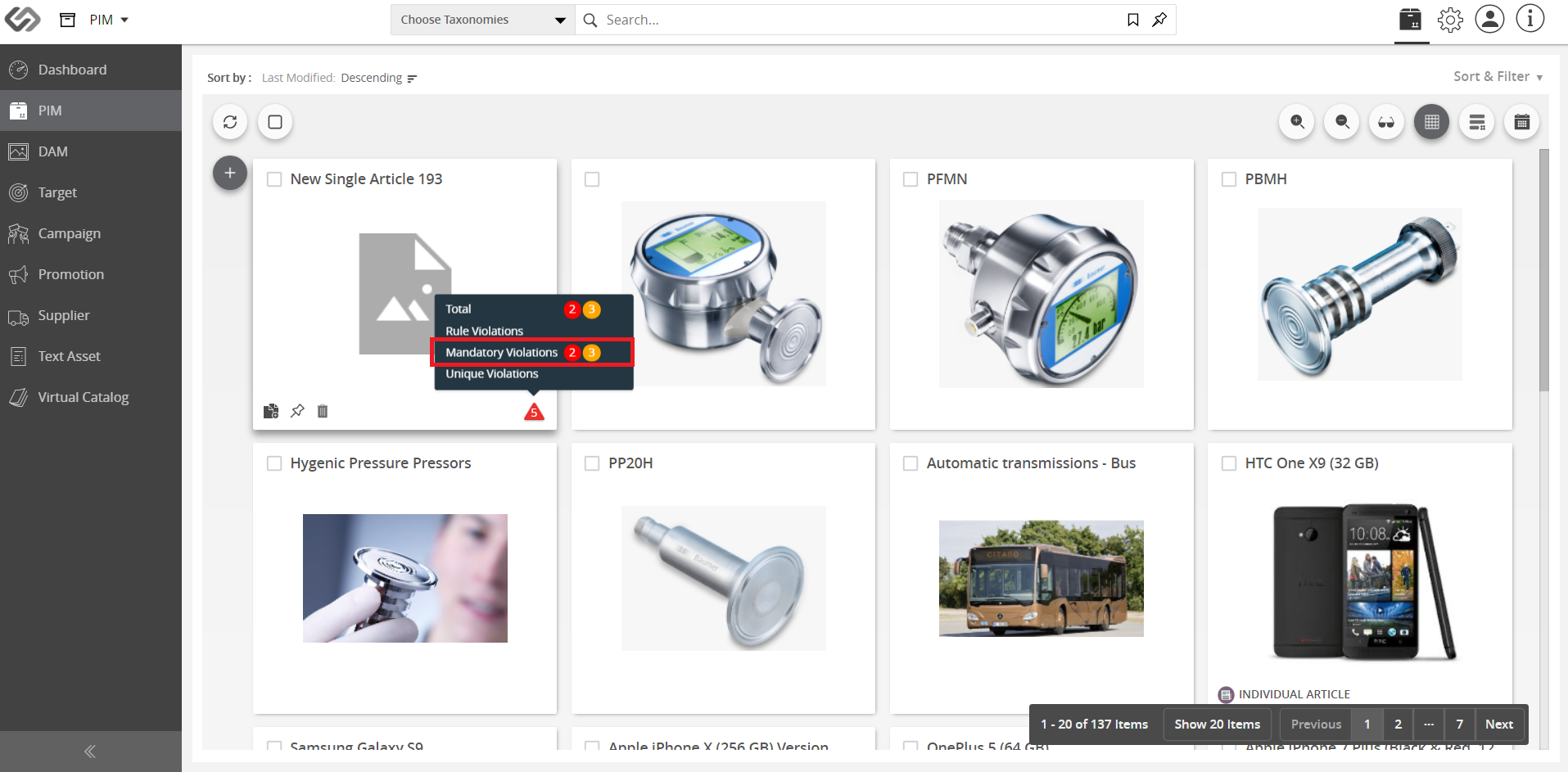Open the Choose Taxonomies dropdown
The height and width of the screenshot is (772, 1568).
click(483, 20)
